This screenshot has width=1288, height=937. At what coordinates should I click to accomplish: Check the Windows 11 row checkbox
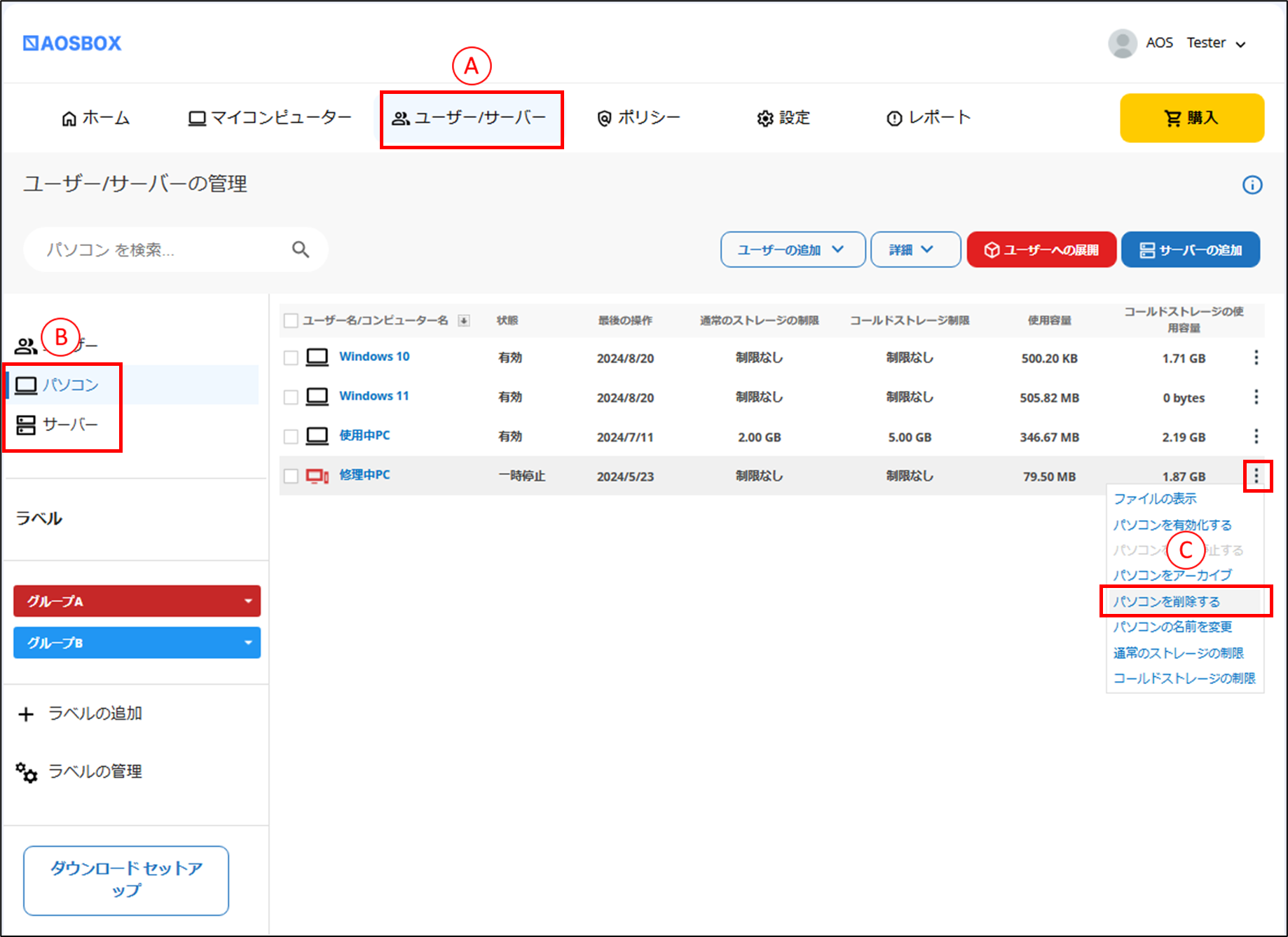pyautogui.click(x=291, y=397)
